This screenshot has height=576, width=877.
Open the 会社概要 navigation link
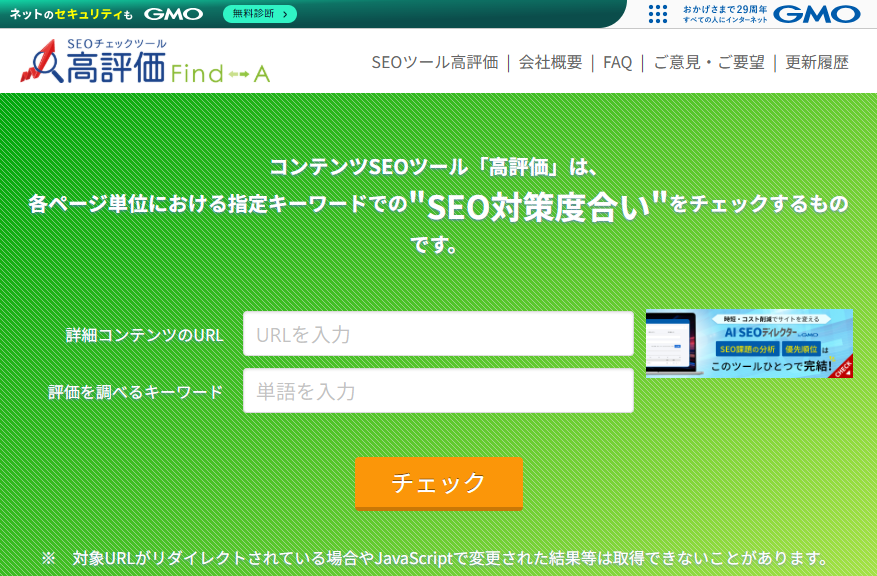pyautogui.click(x=550, y=62)
